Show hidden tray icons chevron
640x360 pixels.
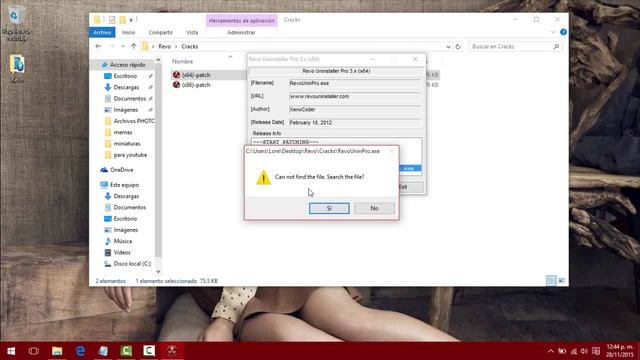click(551, 351)
